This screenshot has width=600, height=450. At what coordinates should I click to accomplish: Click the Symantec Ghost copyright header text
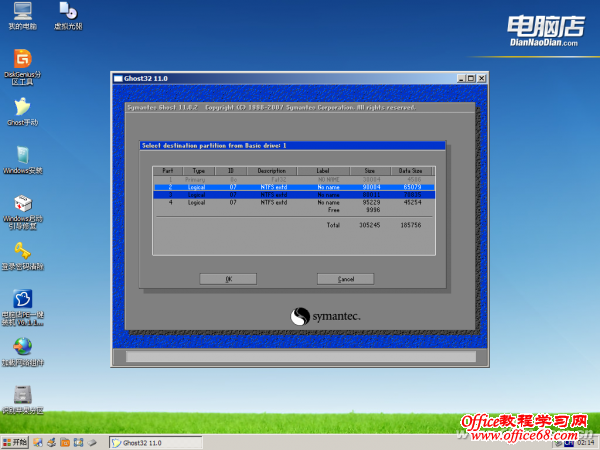click(271, 108)
